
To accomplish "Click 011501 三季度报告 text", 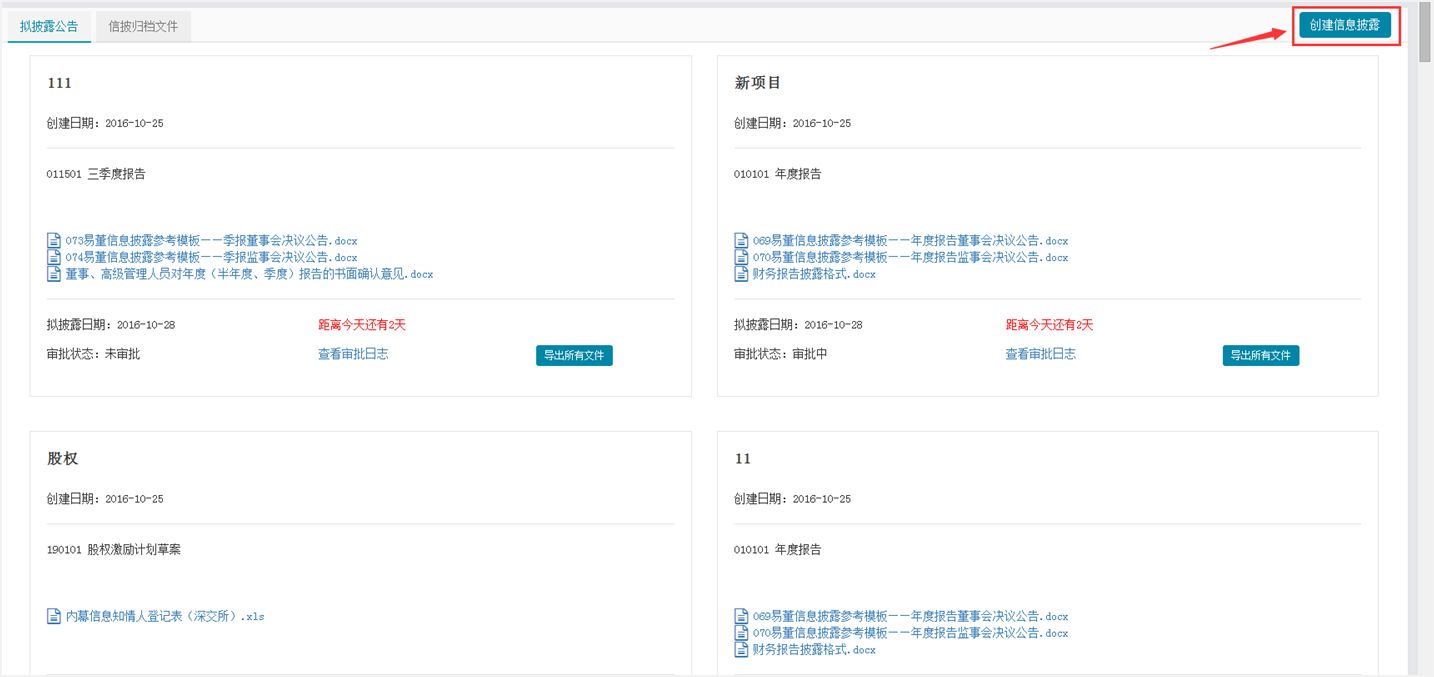I will [96, 174].
